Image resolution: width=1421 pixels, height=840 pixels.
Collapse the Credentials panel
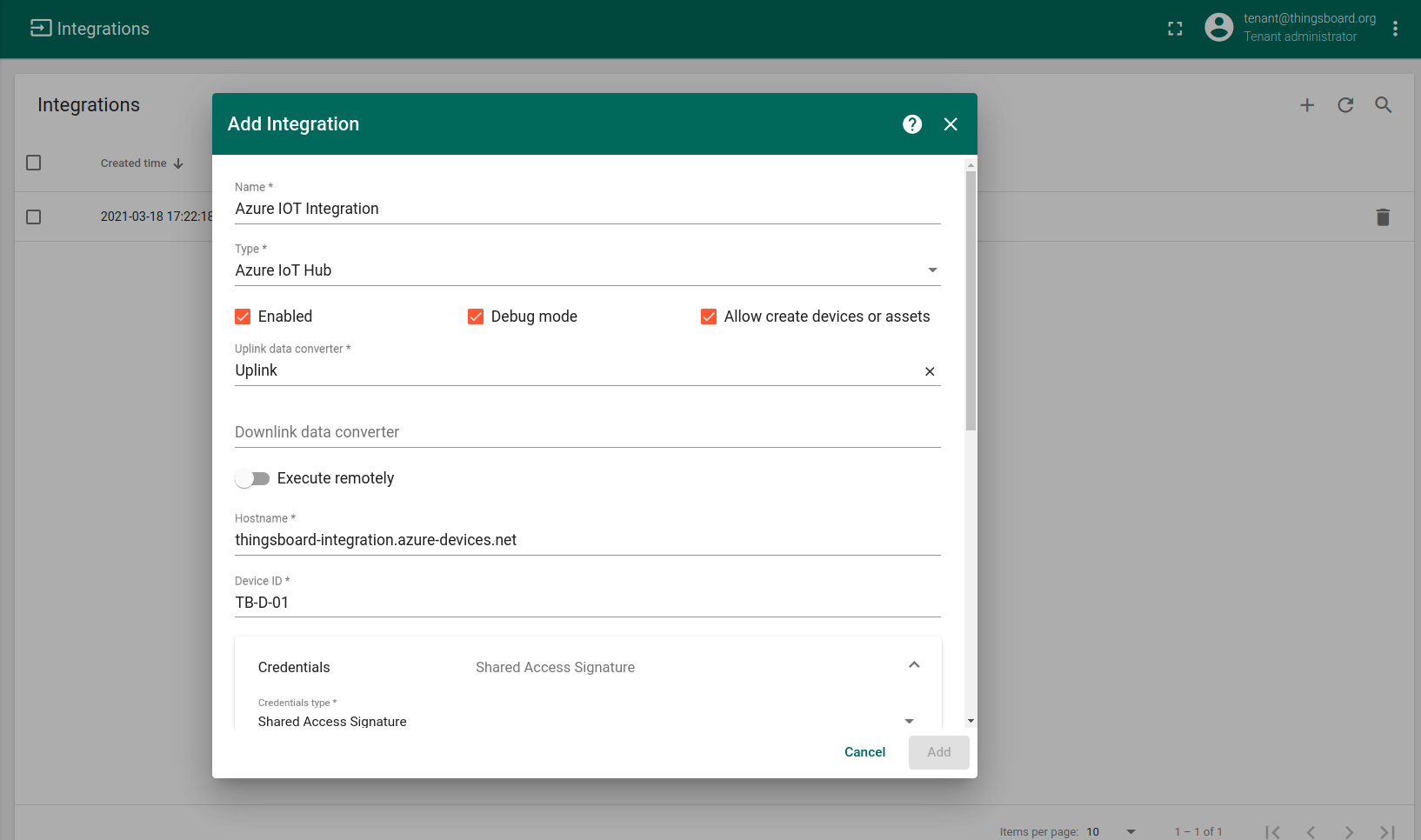(914, 665)
